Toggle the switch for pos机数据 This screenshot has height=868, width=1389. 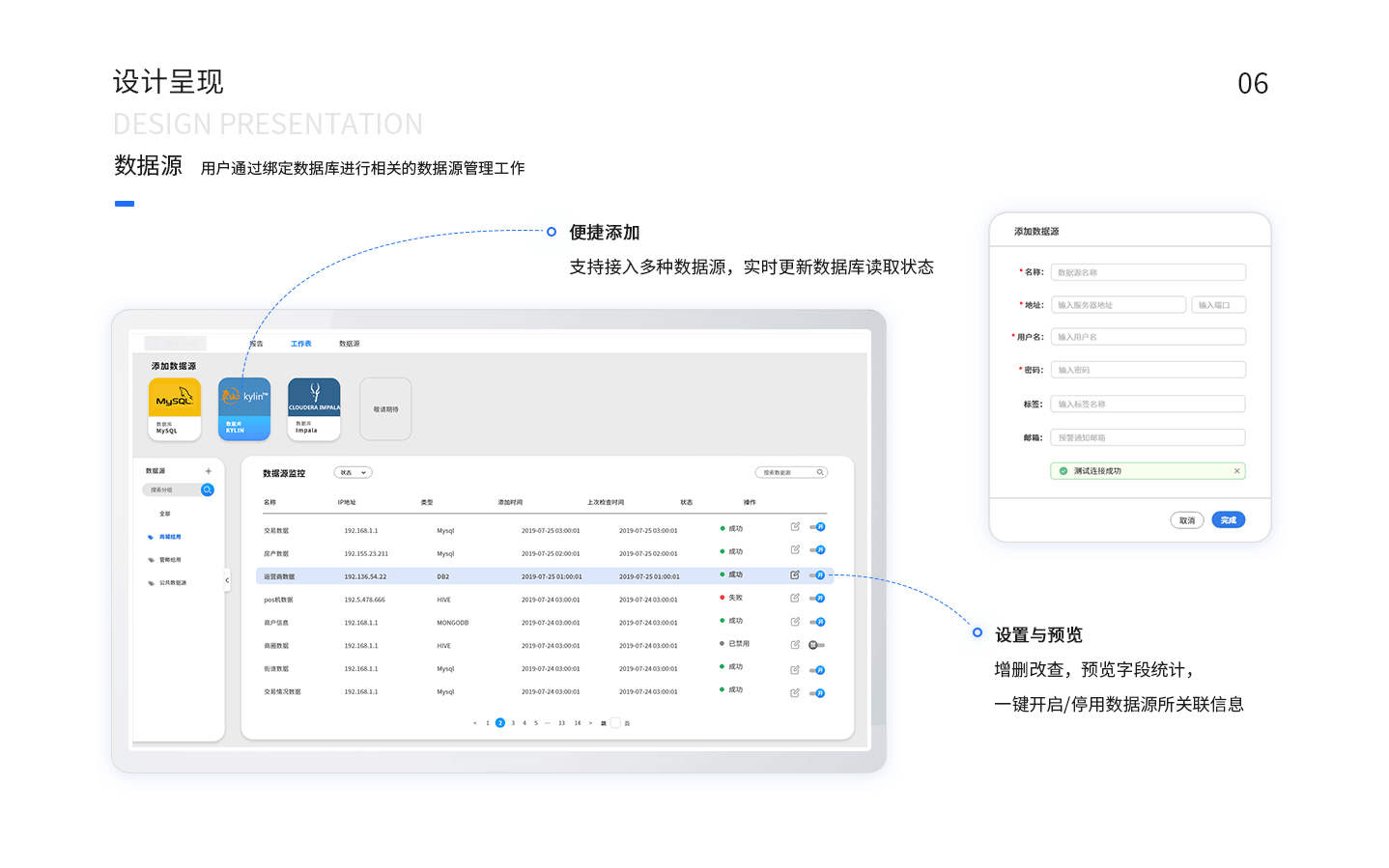click(x=817, y=599)
